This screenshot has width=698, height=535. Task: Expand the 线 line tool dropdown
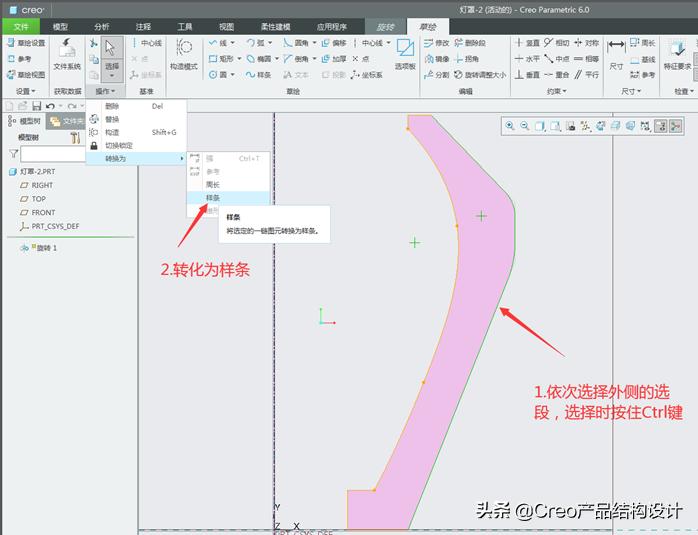[x=232, y=43]
